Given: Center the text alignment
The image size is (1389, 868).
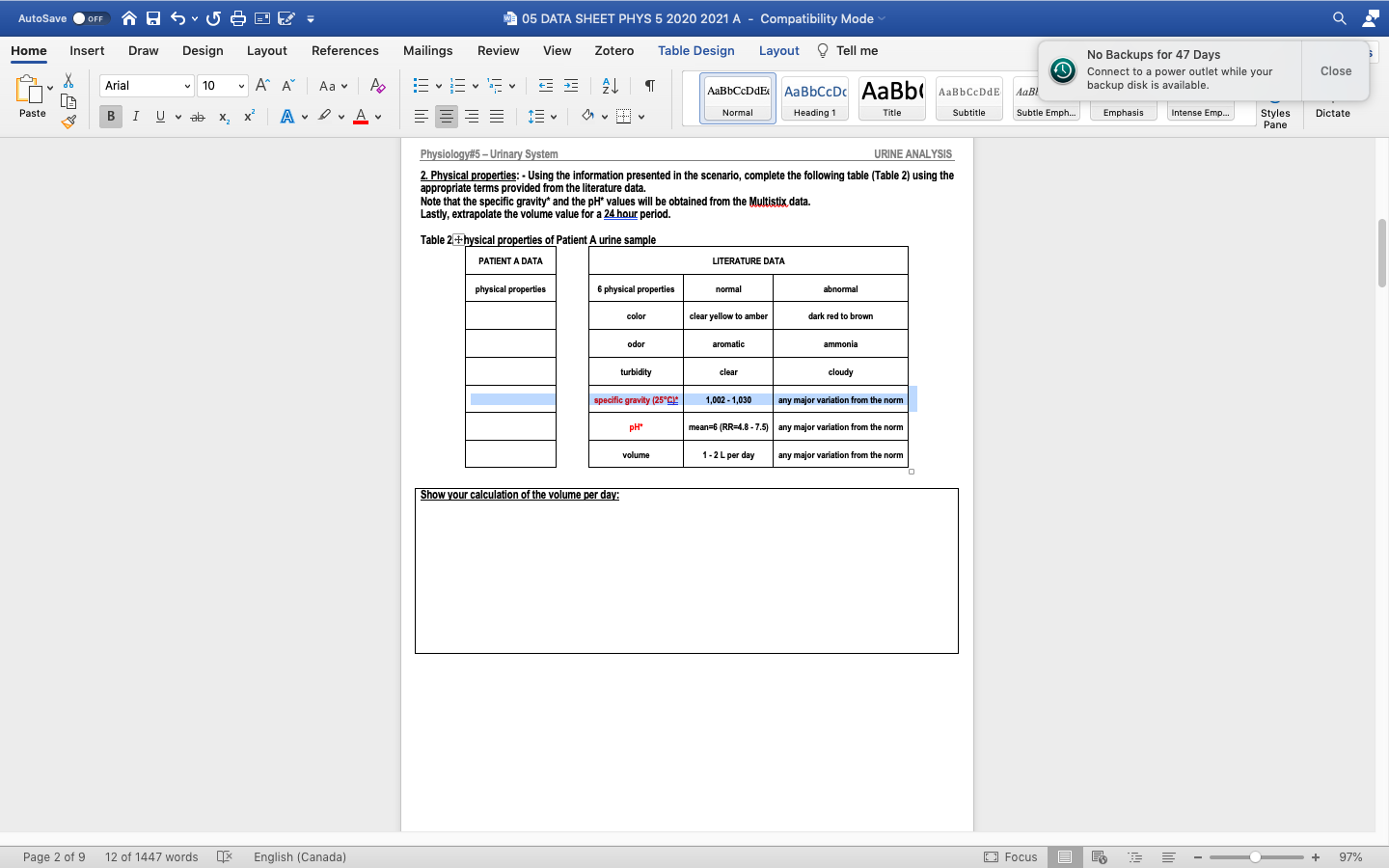Looking at the screenshot, I should (x=447, y=117).
